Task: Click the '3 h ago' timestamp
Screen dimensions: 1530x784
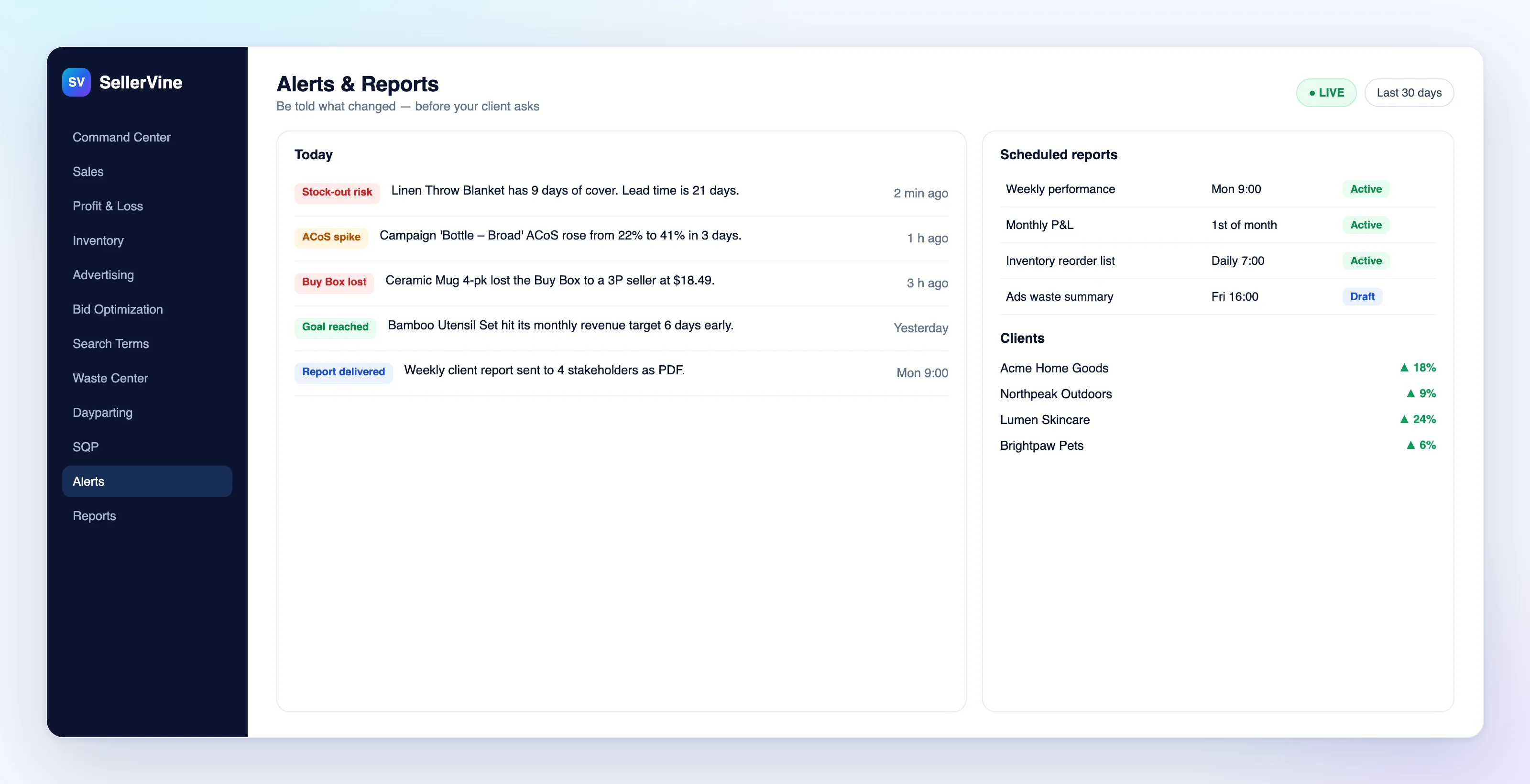Action: click(927, 283)
